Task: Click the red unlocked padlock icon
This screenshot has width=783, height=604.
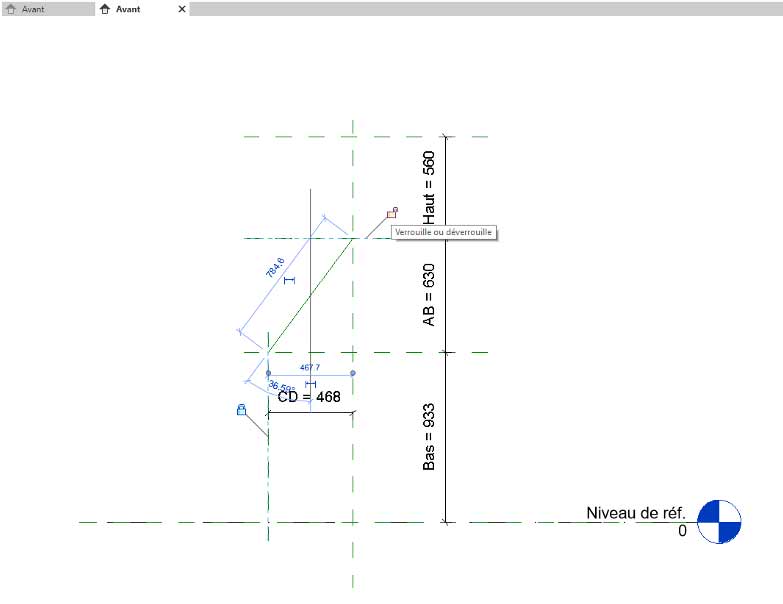Action: (x=392, y=213)
